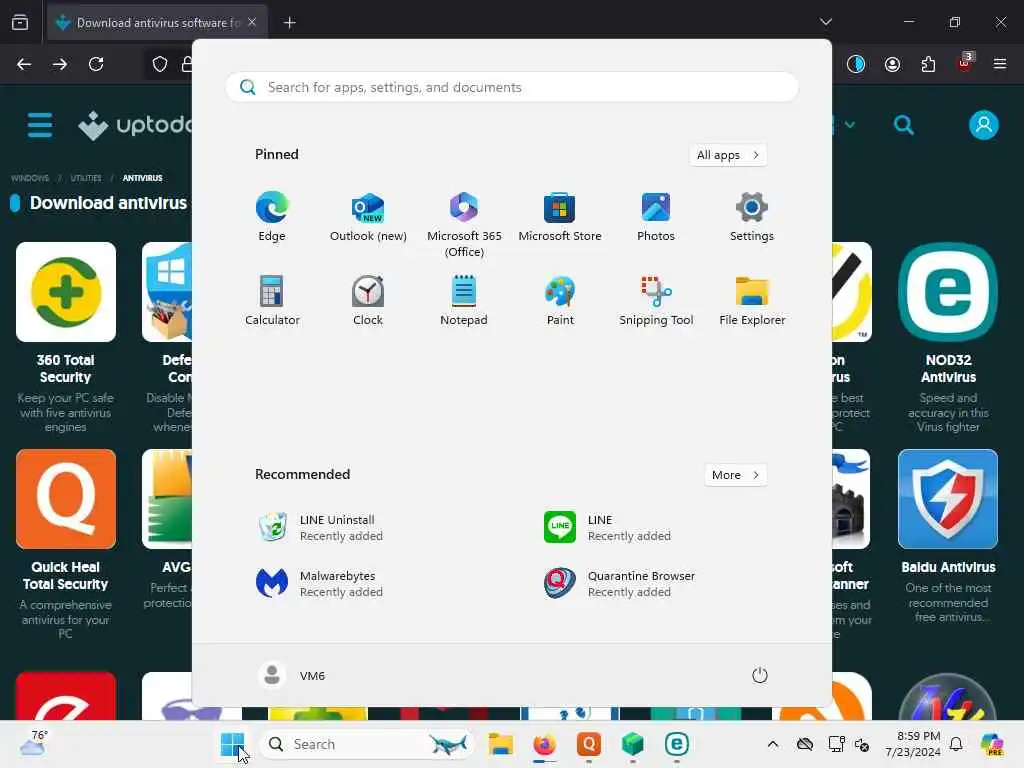Open Microsoft 365 (Office) app

coord(464,225)
